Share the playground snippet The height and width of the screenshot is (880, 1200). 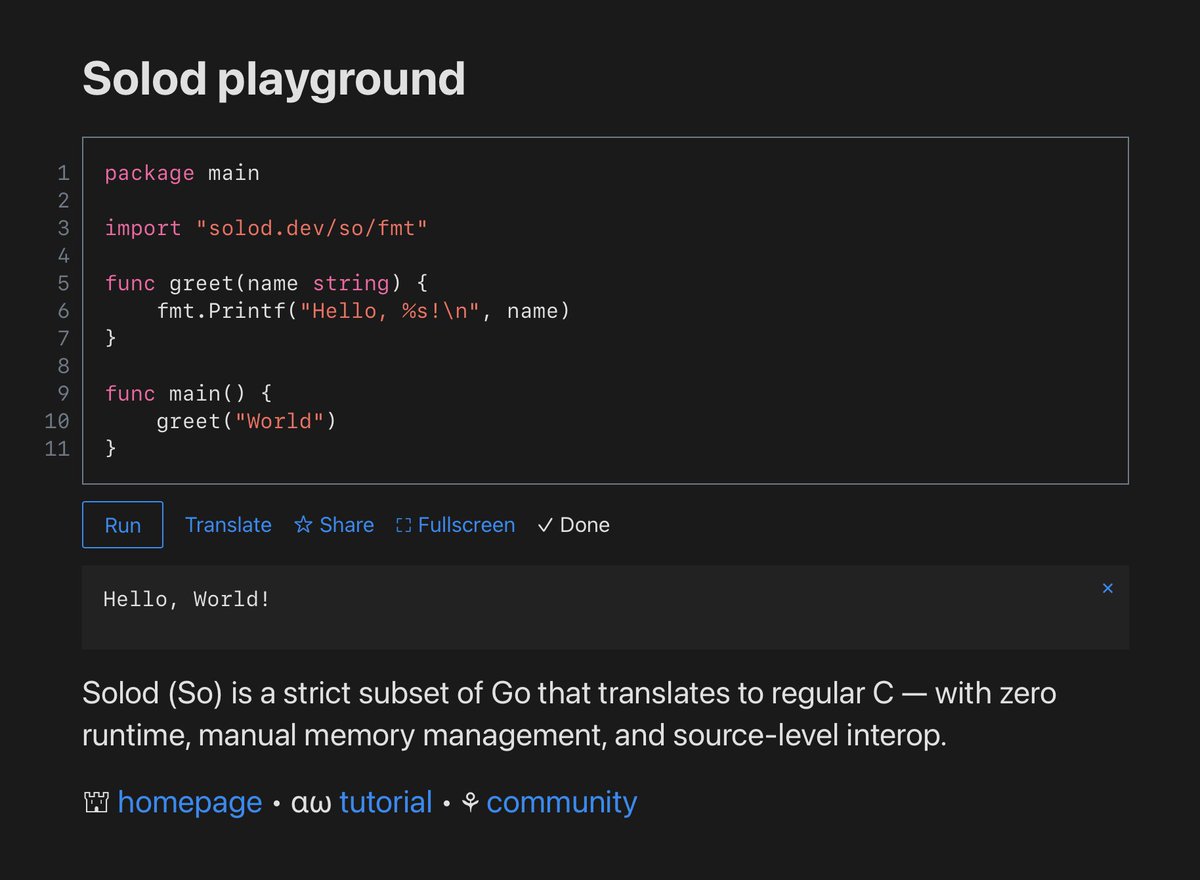pos(334,525)
